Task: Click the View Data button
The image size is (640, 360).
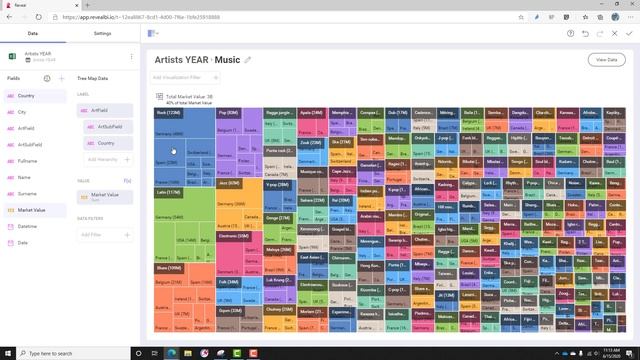Action: point(607,60)
